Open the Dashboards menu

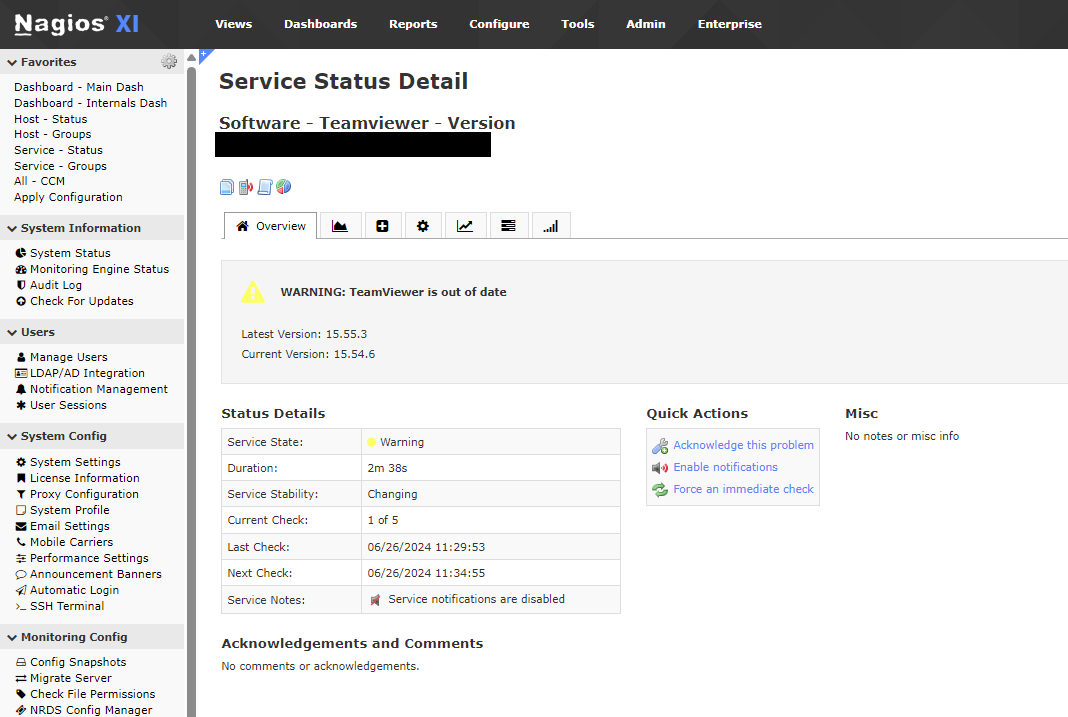coord(320,24)
